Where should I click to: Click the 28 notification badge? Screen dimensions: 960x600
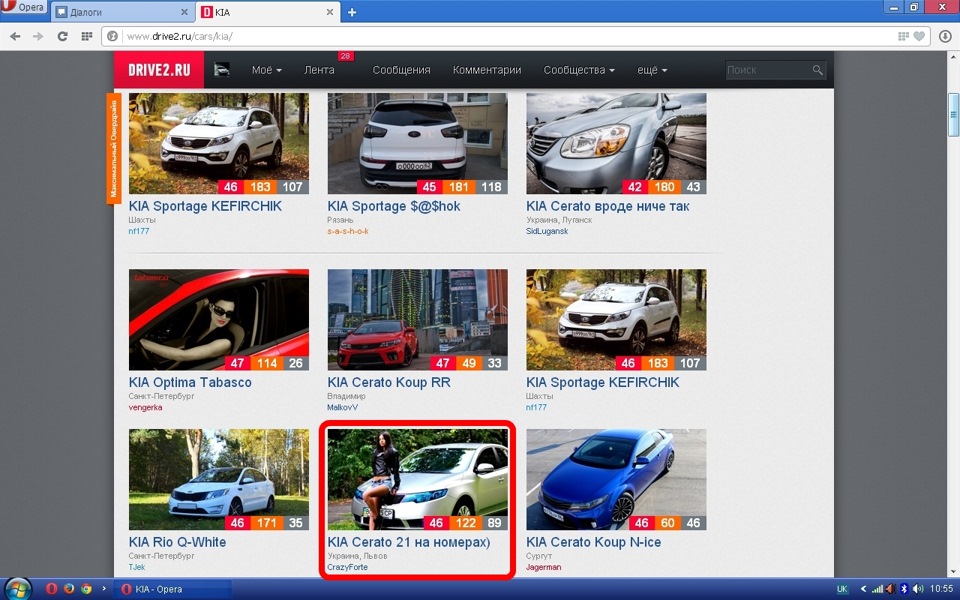click(x=345, y=56)
